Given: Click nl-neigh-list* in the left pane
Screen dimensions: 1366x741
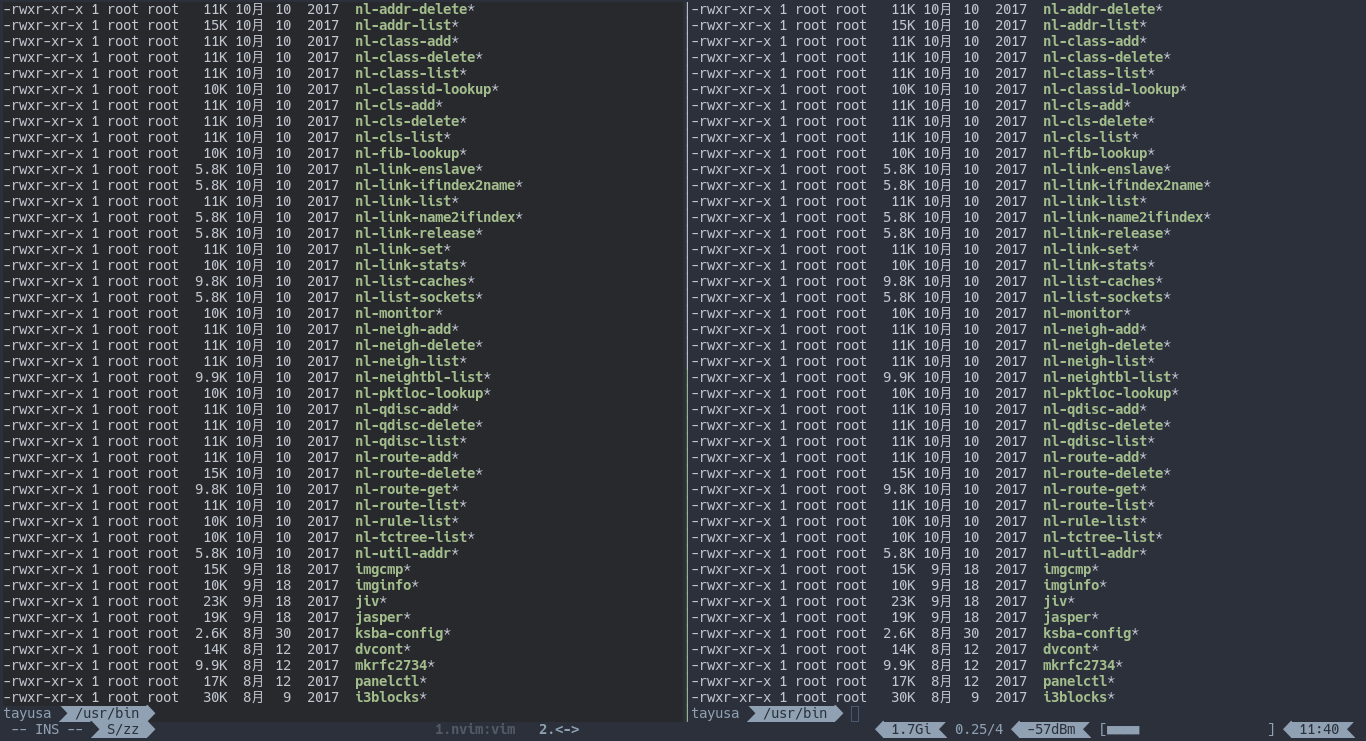Looking at the screenshot, I should (x=411, y=361).
